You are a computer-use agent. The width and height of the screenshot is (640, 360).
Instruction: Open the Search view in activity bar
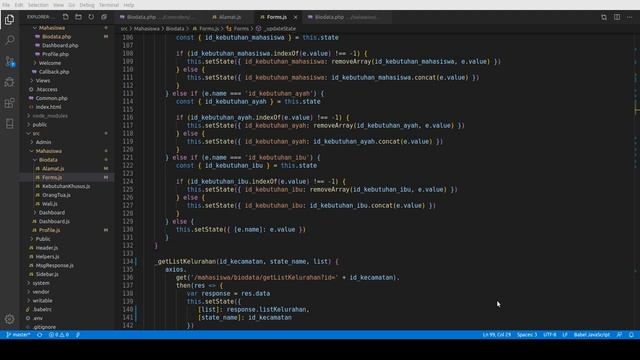click(9, 40)
